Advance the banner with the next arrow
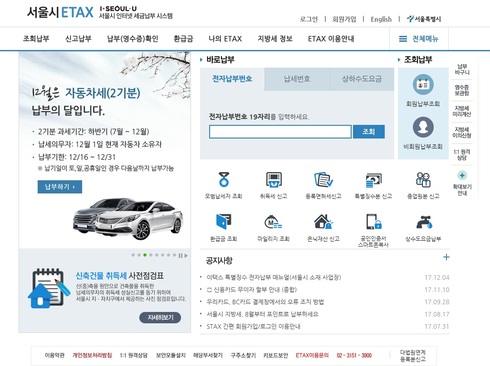This screenshot has width=490, height=366. pyautogui.click(x=186, y=256)
